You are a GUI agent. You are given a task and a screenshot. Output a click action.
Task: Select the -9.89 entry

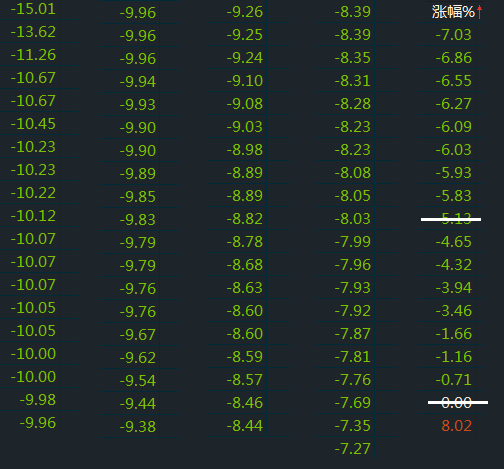pos(138,174)
